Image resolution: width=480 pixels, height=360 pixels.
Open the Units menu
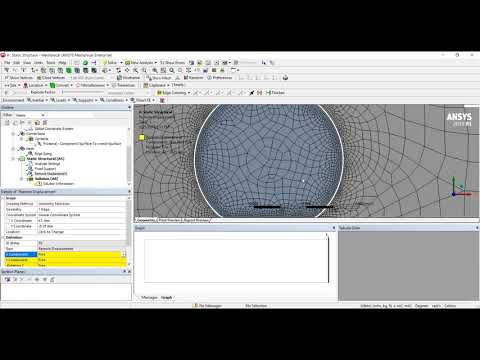pyautogui.click(x=39, y=63)
